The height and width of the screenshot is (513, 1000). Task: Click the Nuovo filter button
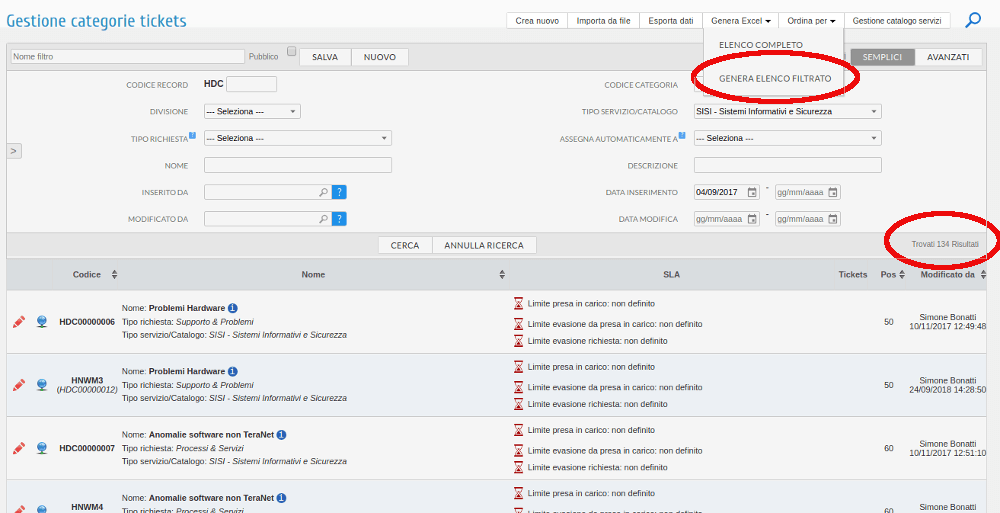(x=380, y=57)
